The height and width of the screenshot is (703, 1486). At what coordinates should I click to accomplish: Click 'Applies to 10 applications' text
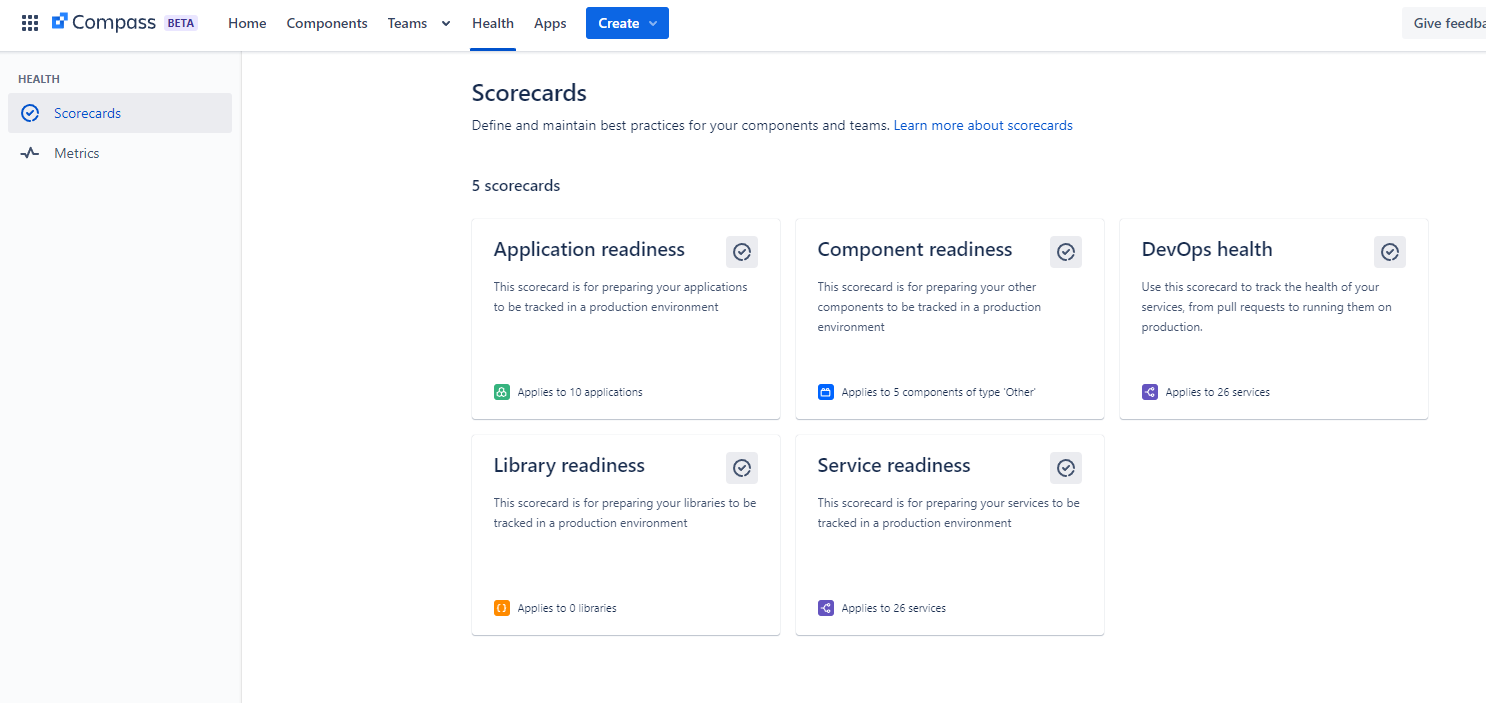coord(580,392)
